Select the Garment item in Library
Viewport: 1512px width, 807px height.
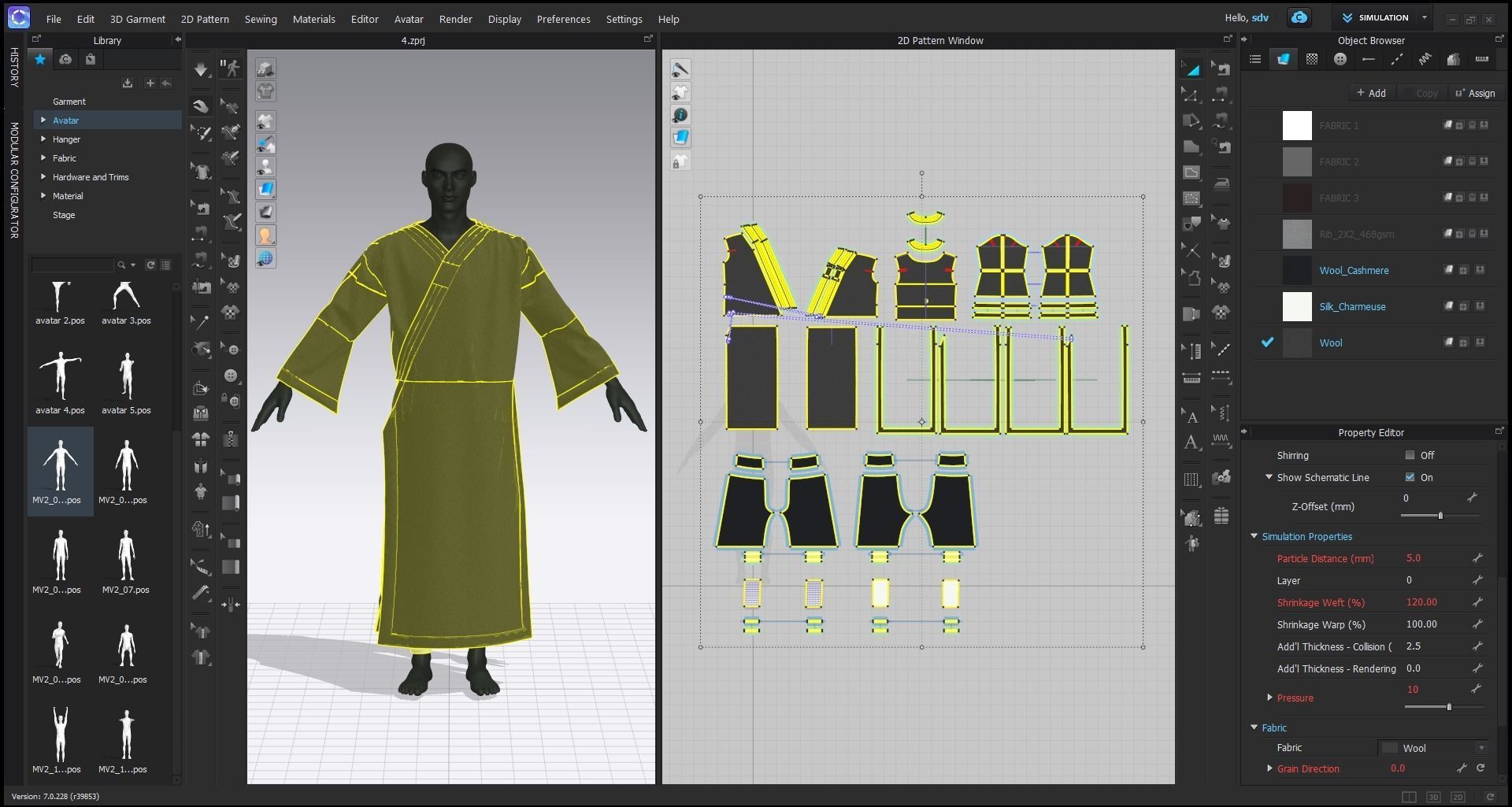point(69,101)
